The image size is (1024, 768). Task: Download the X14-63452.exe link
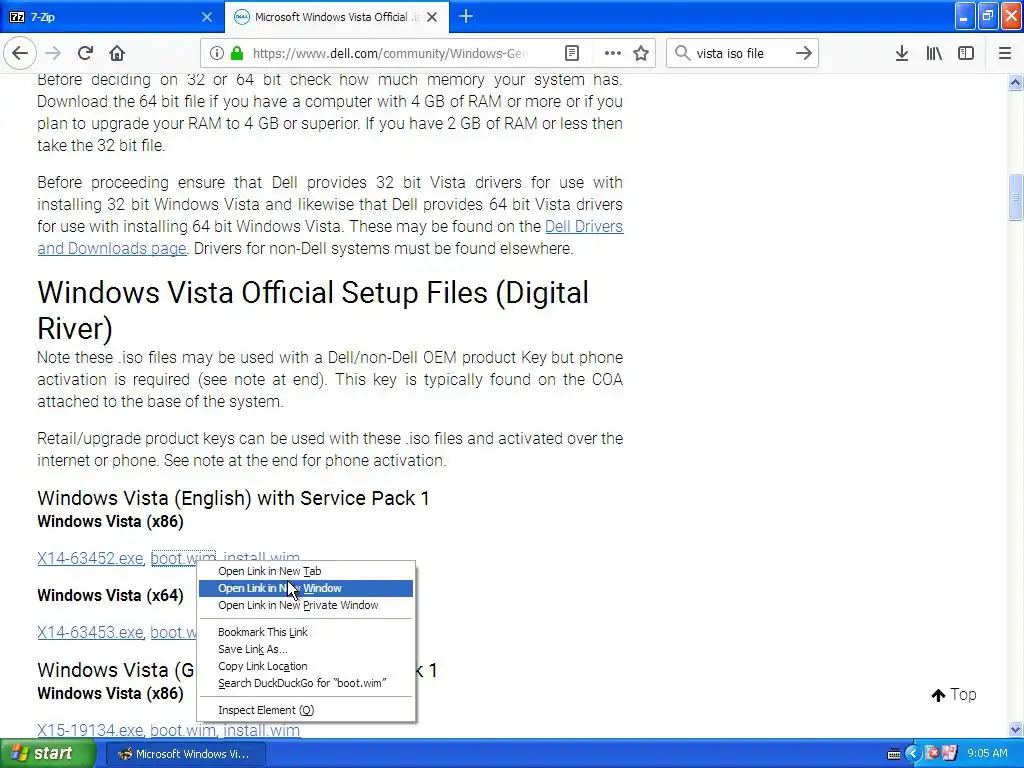pos(90,558)
